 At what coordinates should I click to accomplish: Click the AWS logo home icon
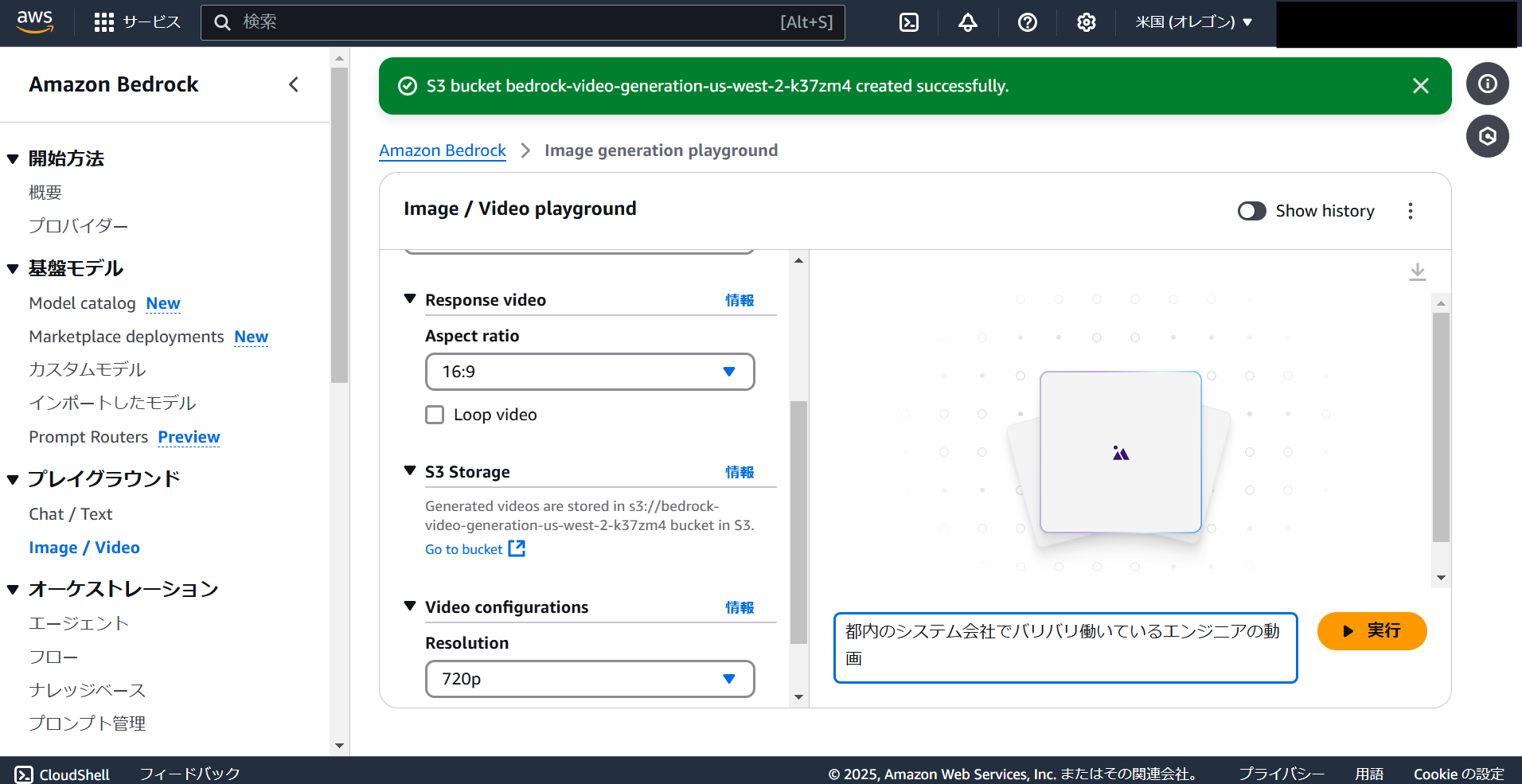pyautogui.click(x=35, y=21)
